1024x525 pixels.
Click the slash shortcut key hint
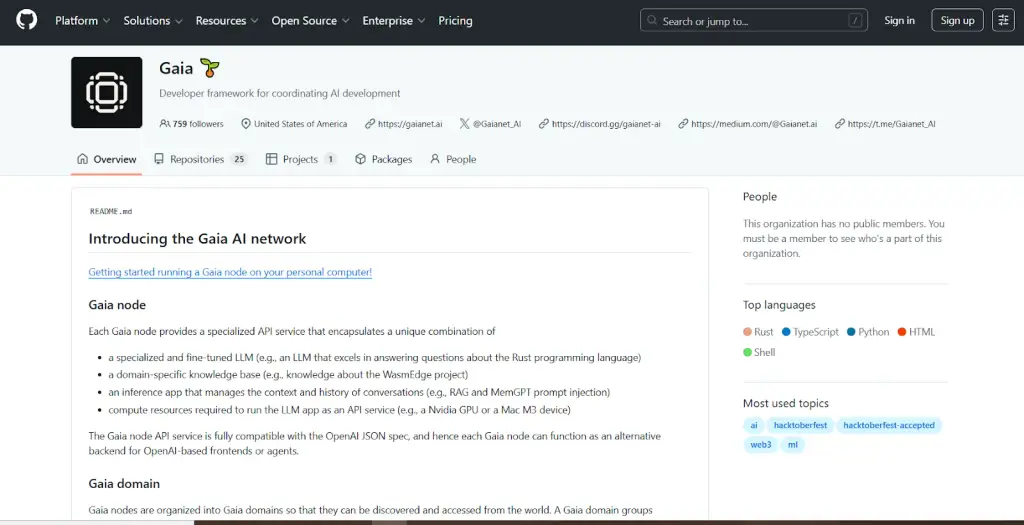point(855,21)
